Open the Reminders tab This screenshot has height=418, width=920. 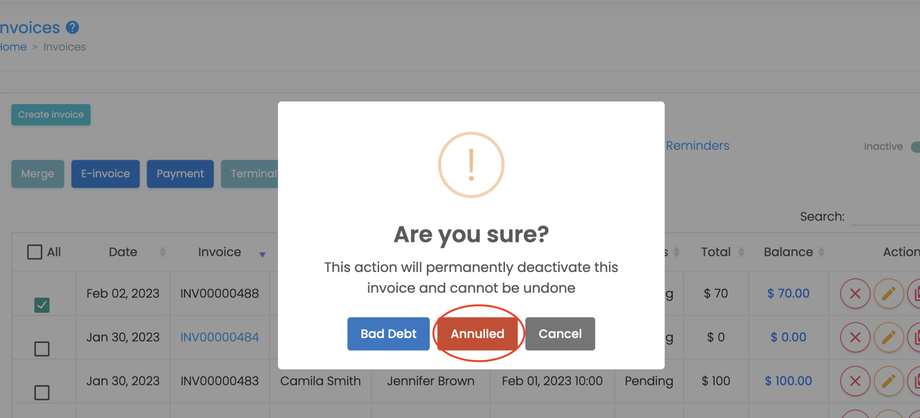697,145
